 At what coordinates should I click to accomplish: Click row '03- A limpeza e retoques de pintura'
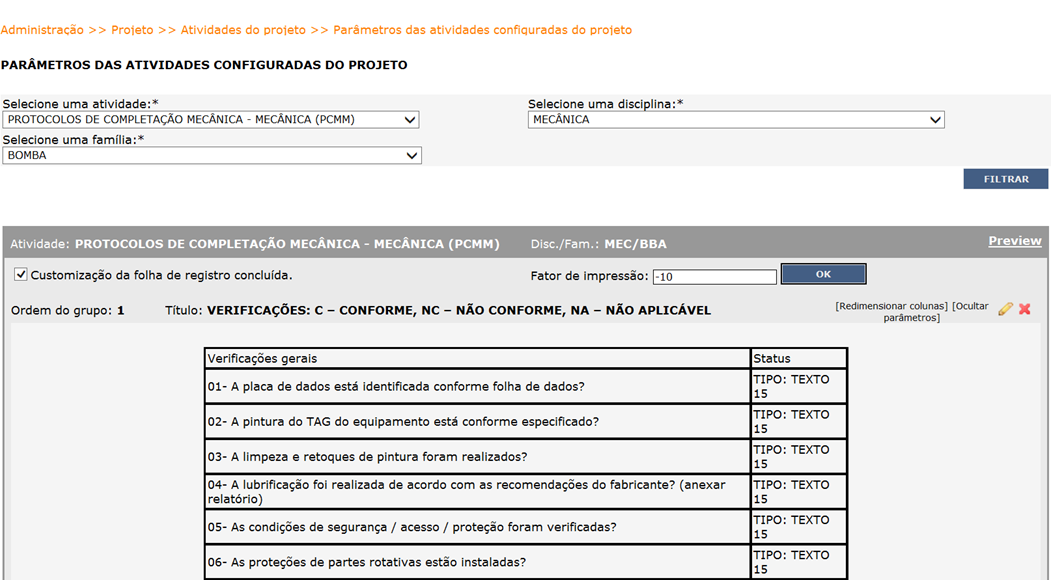pos(477,456)
